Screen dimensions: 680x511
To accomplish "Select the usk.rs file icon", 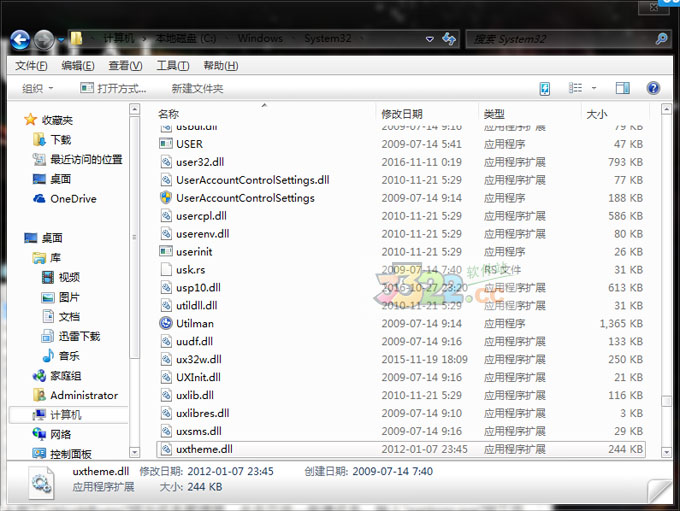I will pos(166,269).
